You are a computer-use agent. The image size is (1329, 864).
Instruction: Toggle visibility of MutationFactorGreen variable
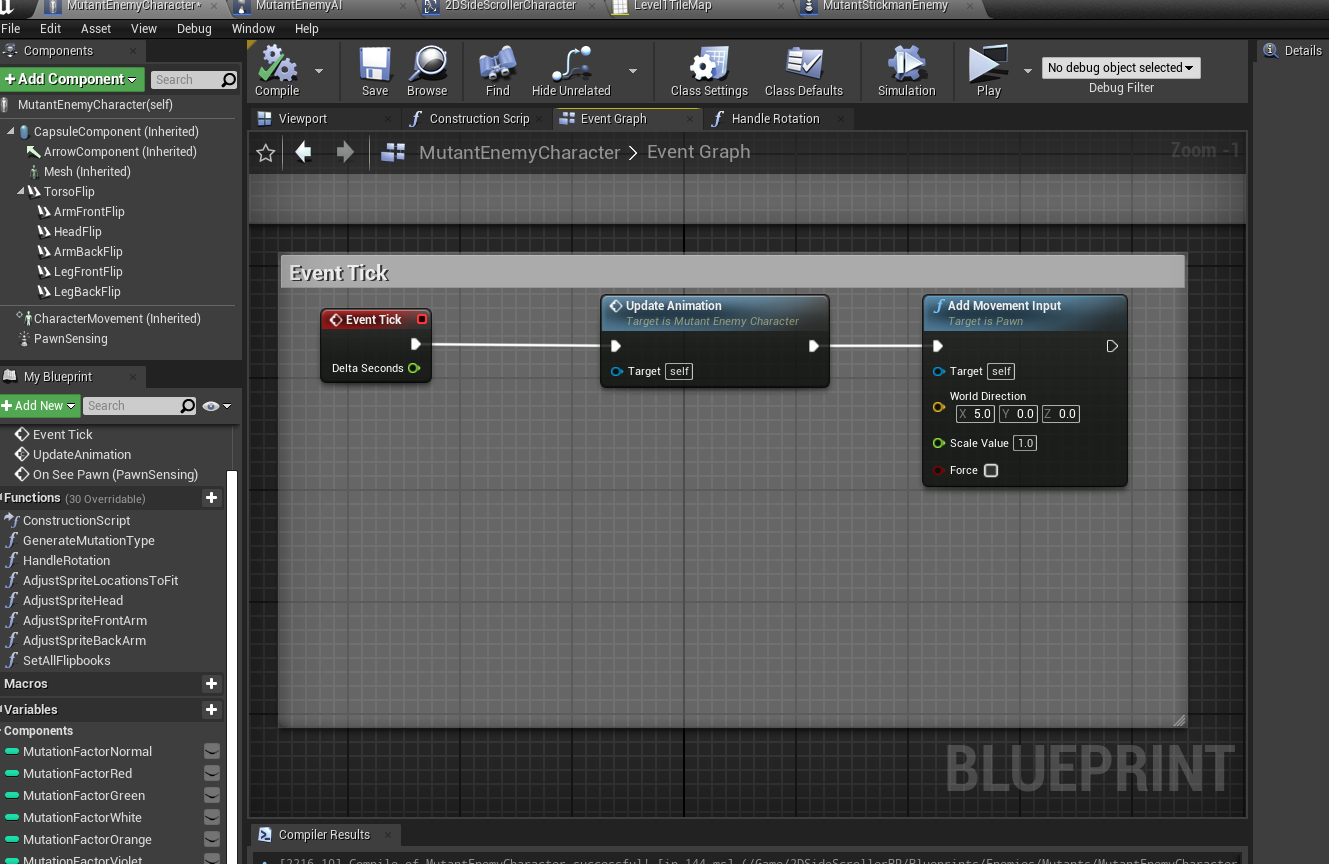212,796
